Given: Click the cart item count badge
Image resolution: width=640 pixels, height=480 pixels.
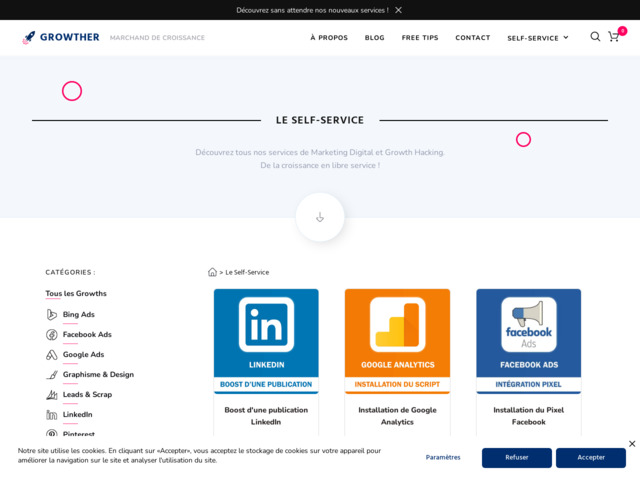Looking at the screenshot, I should click(622, 31).
